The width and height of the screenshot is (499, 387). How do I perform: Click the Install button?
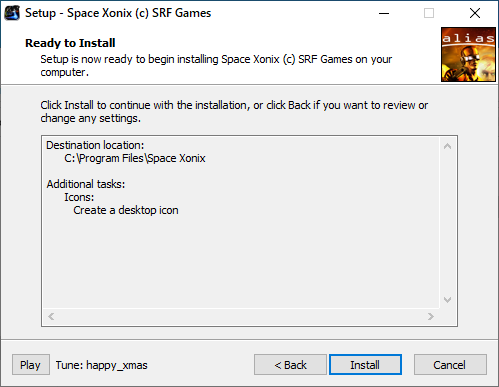[365, 365]
